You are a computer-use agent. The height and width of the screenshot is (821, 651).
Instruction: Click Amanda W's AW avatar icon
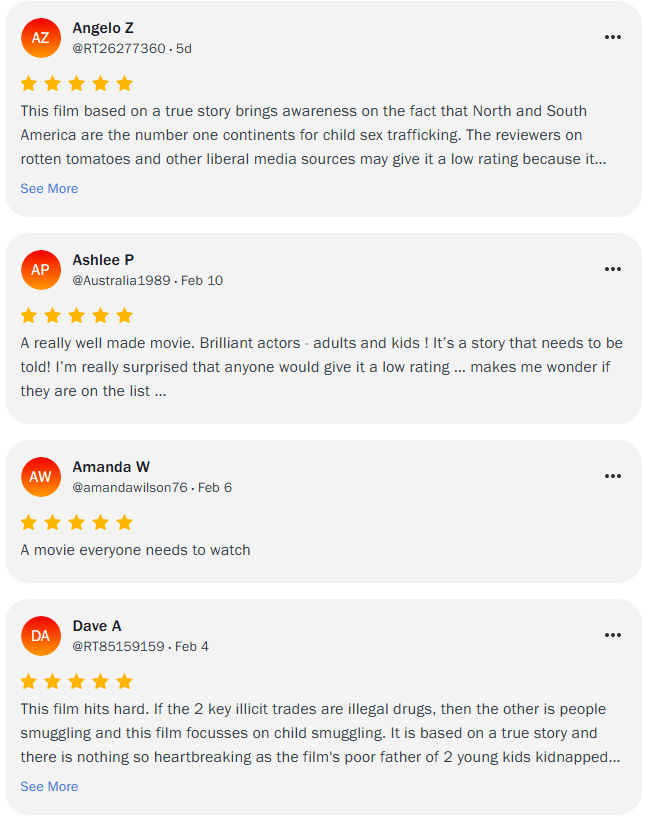tap(40, 477)
